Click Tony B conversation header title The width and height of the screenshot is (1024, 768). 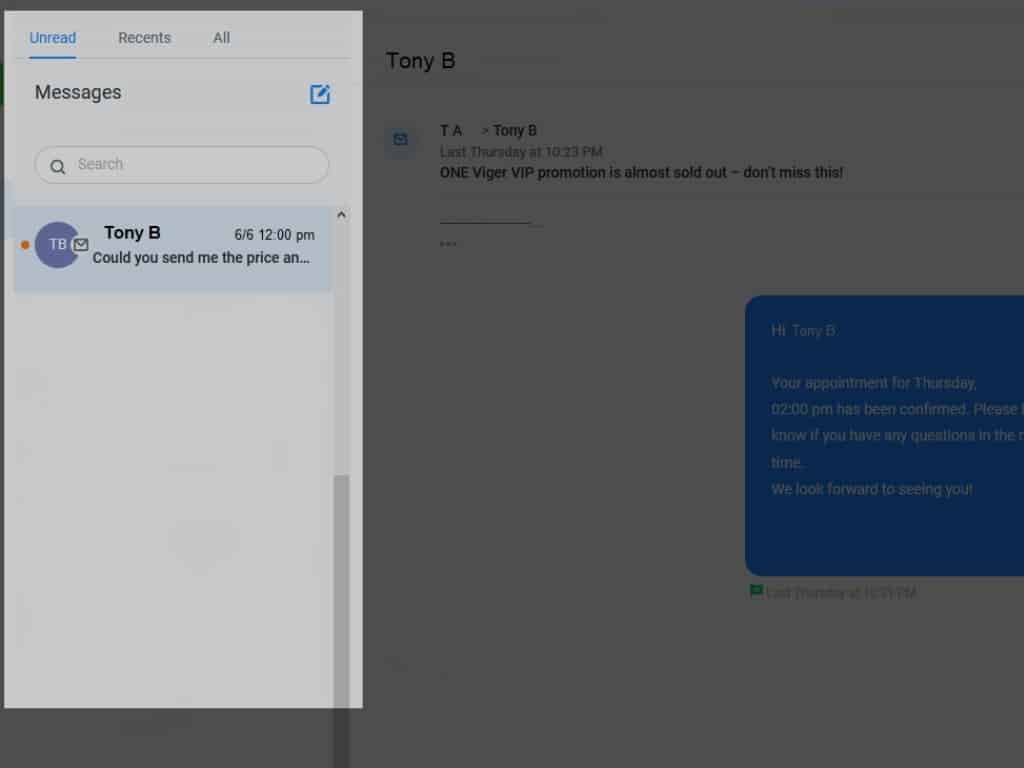pos(420,61)
